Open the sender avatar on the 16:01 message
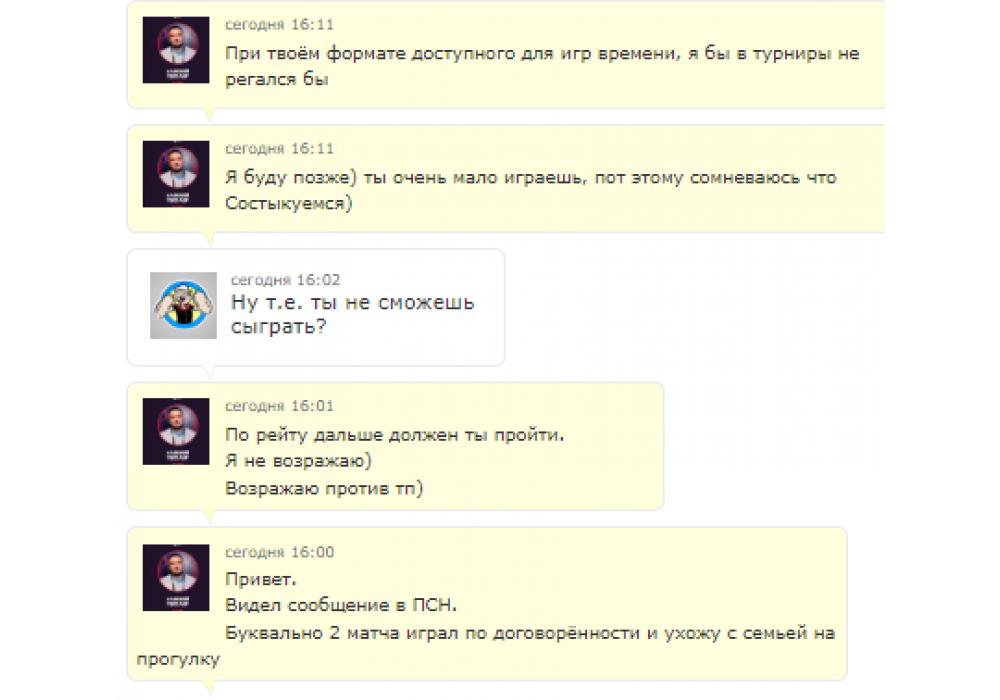Image resolution: width=1000 pixels, height=700 pixels. [176, 432]
